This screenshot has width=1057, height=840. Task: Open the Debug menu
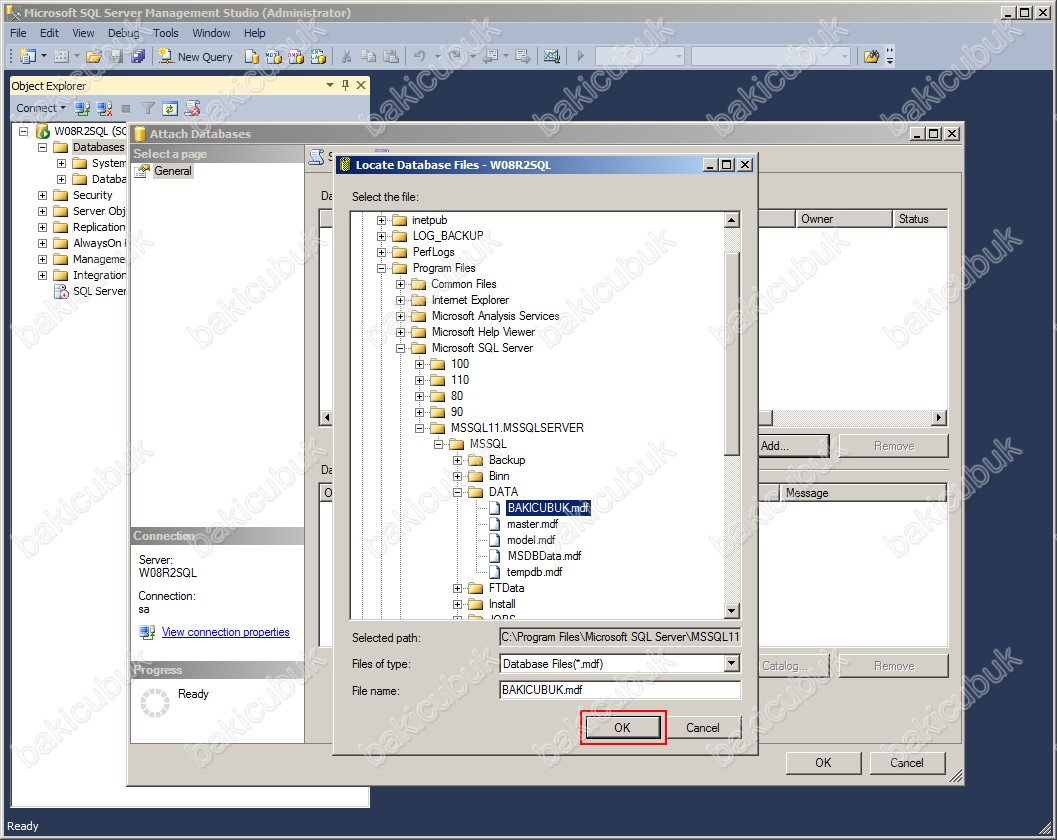click(123, 33)
